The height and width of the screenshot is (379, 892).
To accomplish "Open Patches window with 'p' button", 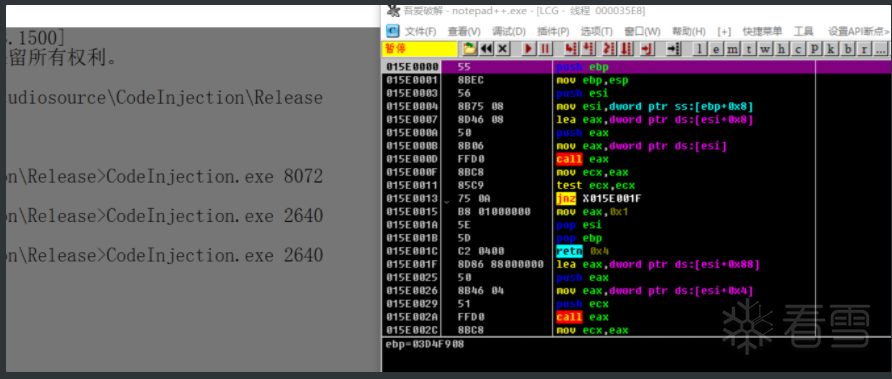I will (815, 50).
